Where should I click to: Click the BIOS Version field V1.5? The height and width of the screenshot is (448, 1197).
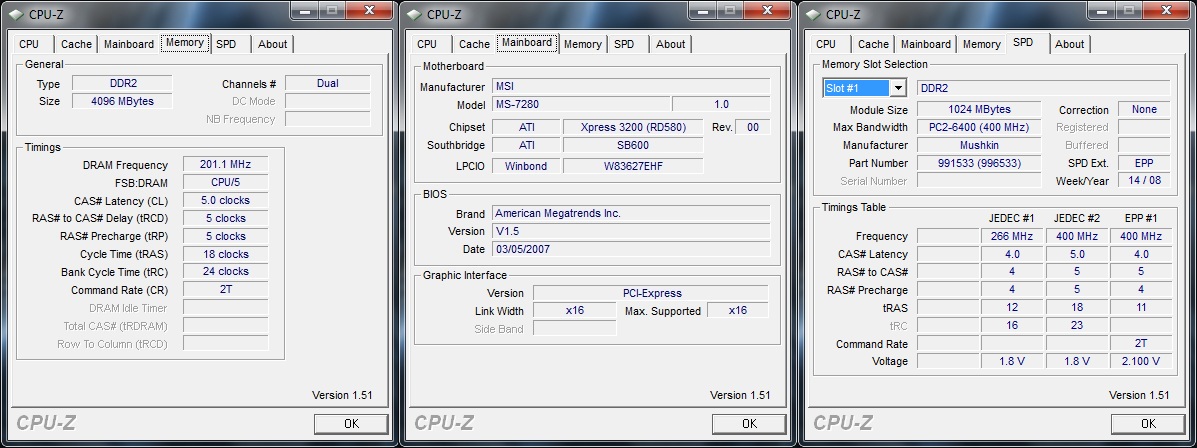click(x=631, y=231)
